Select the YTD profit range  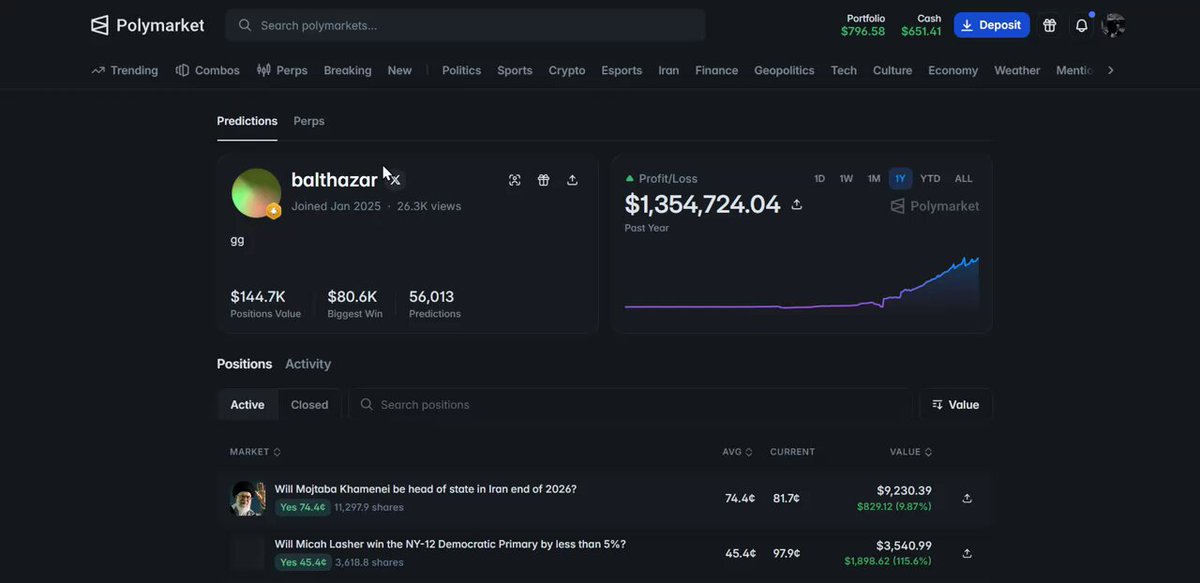coord(930,179)
